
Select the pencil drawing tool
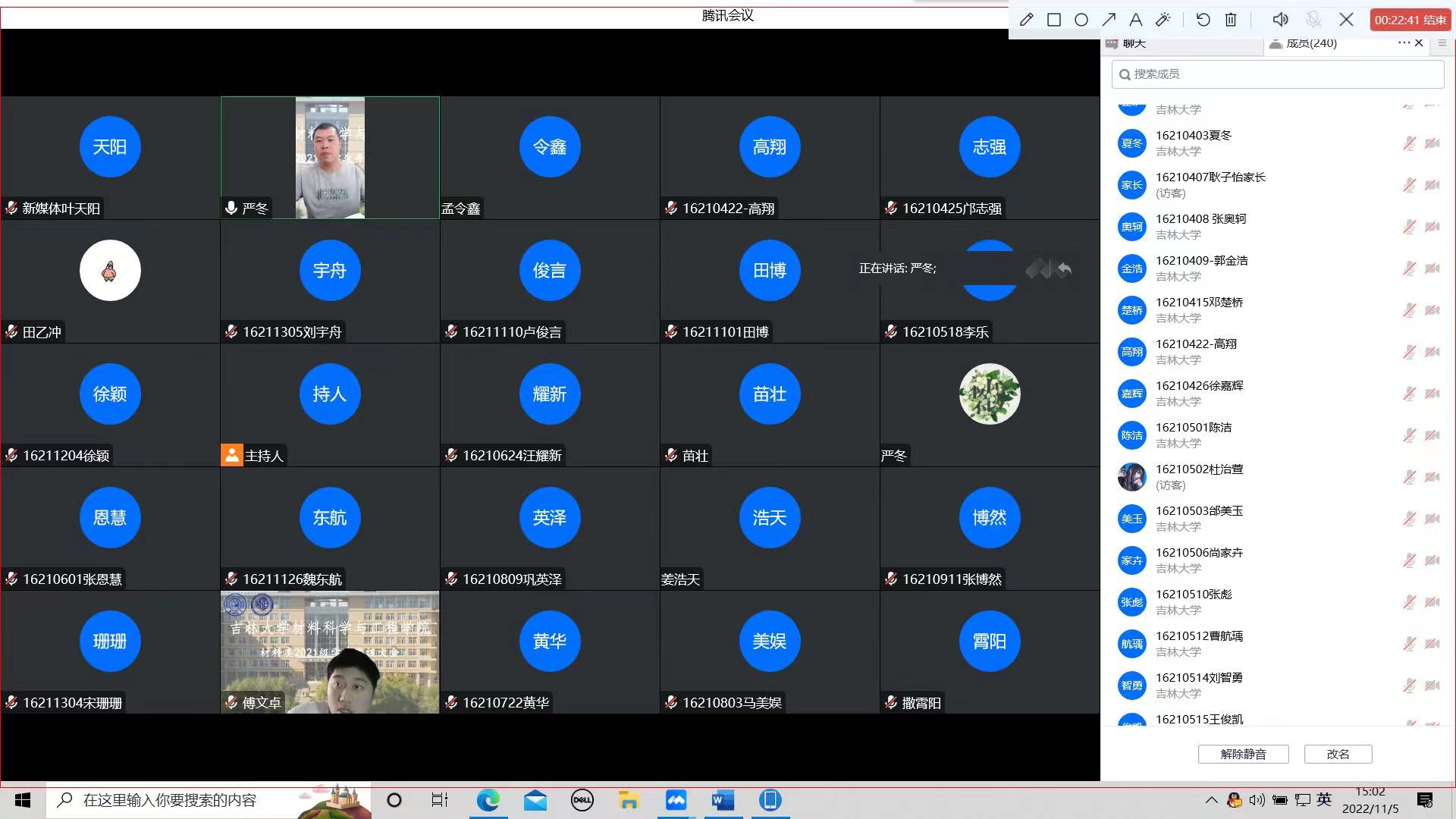click(x=1027, y=20)
